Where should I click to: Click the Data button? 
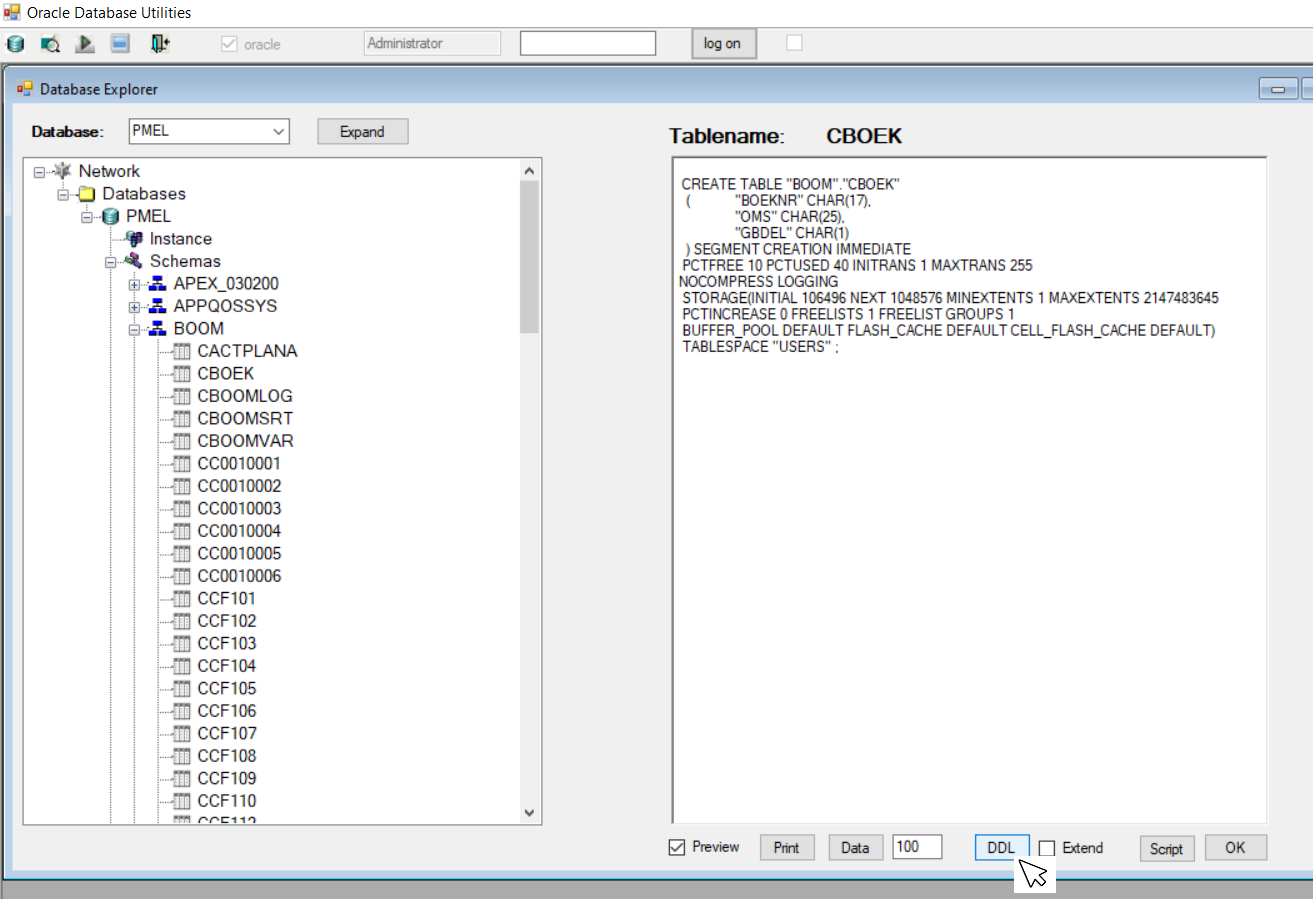point(855,848)
